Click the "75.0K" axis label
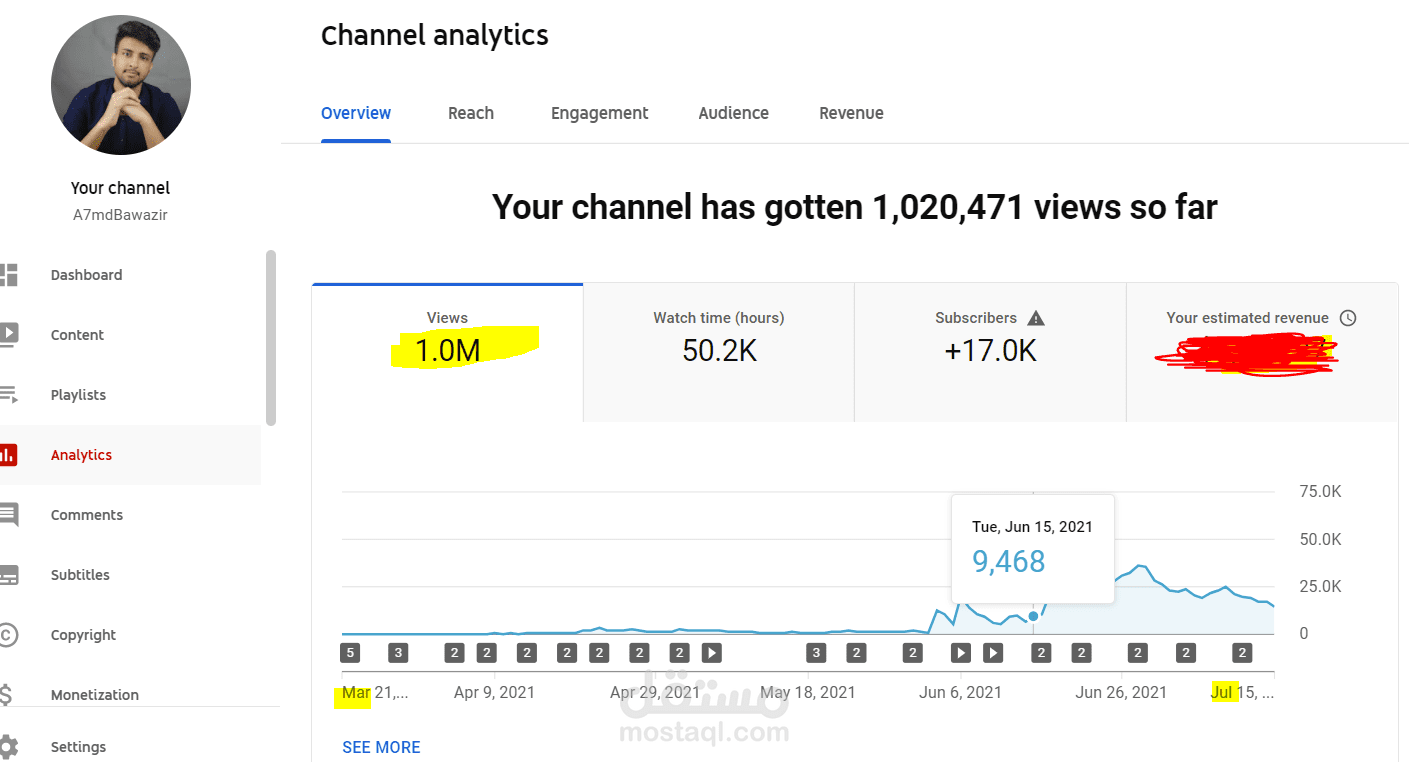Screen dimensions: 1409x762 1320,491
